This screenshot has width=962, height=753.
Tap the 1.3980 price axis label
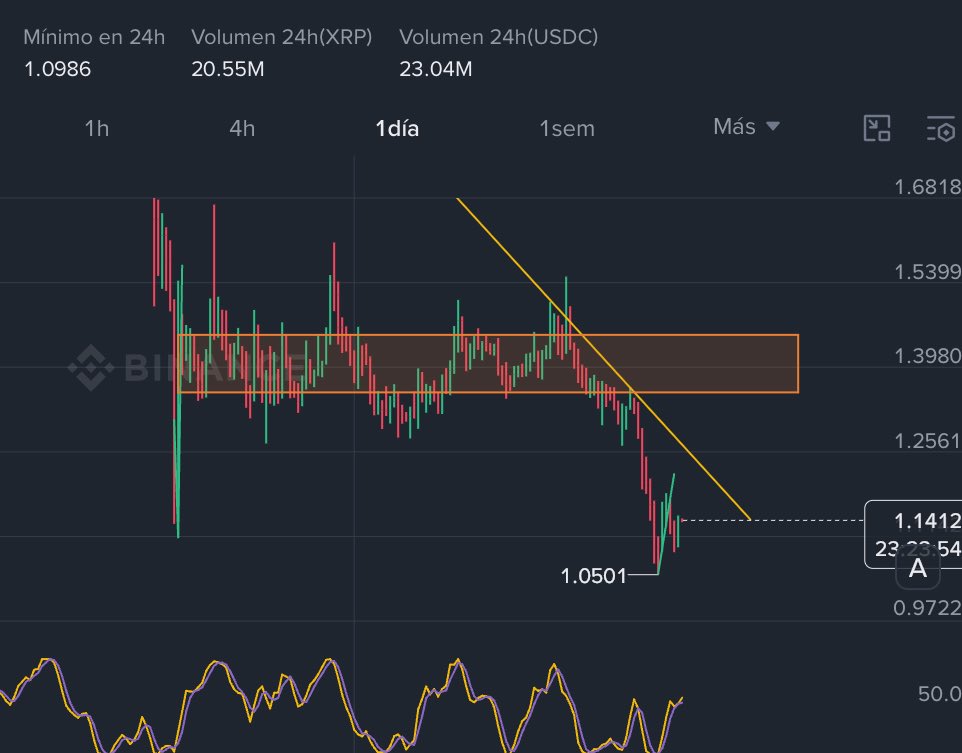point(928,356)
